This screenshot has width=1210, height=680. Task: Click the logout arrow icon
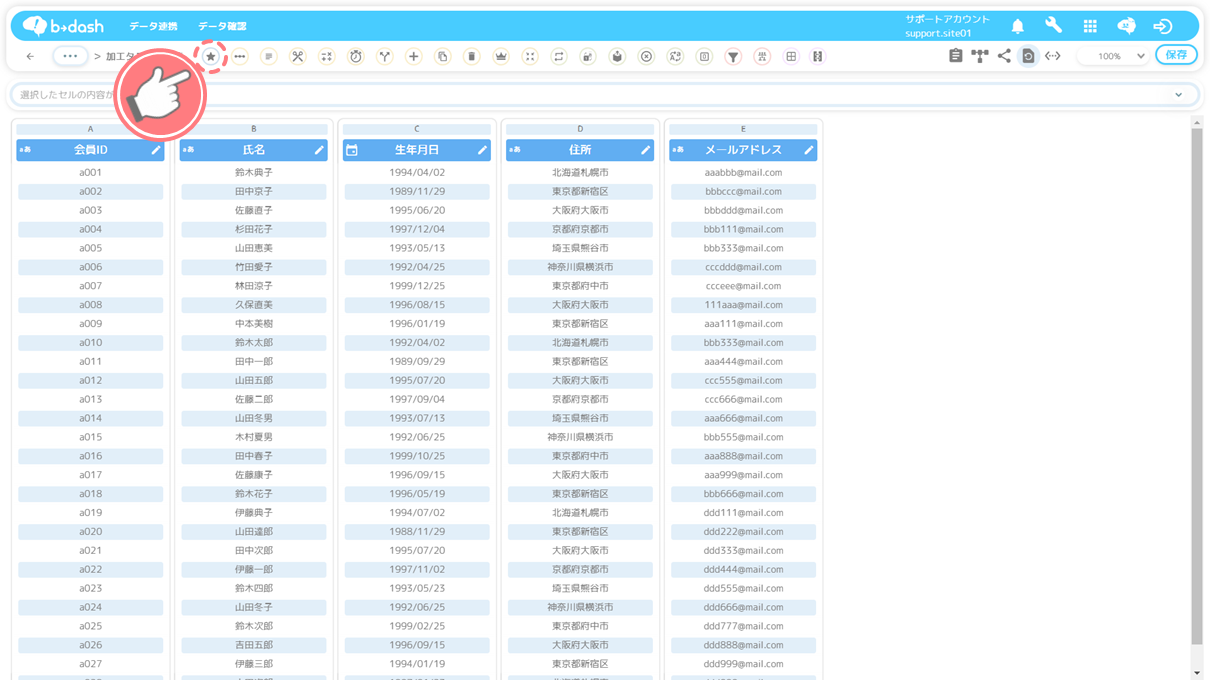click(1162, 26)
